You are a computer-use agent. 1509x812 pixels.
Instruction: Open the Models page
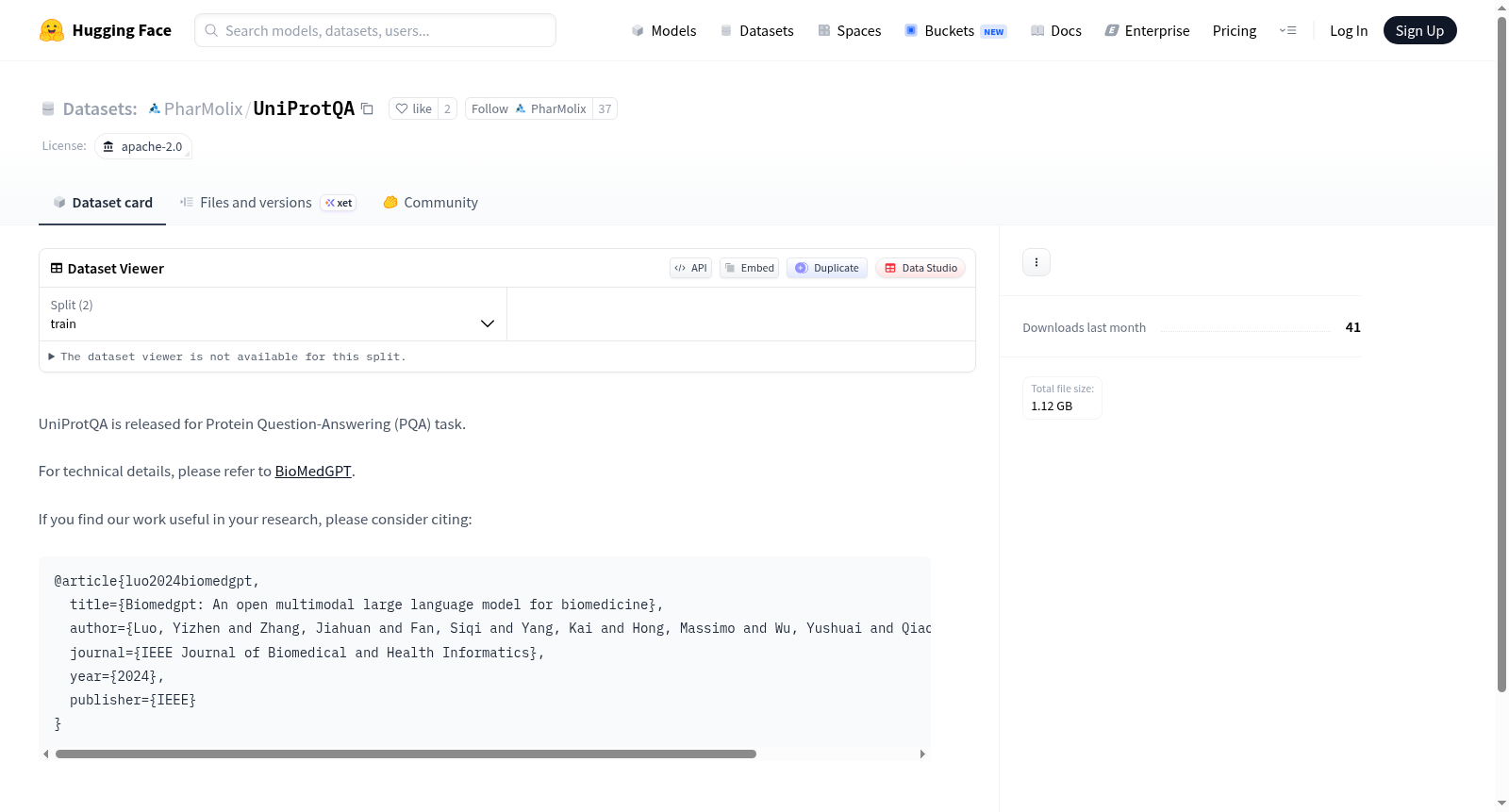point(664,30)
